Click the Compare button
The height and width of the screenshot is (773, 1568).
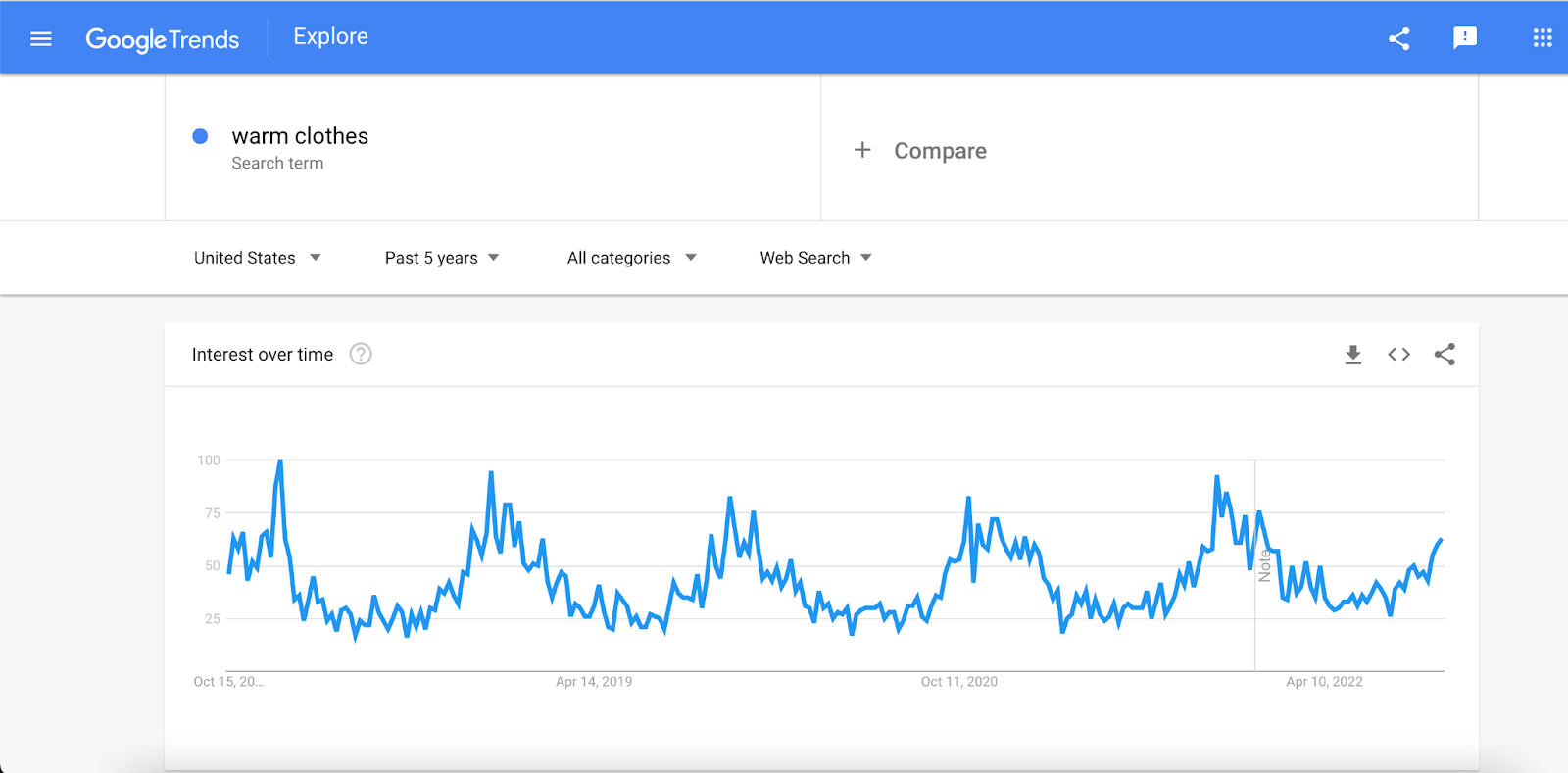[x=940, y=151]
